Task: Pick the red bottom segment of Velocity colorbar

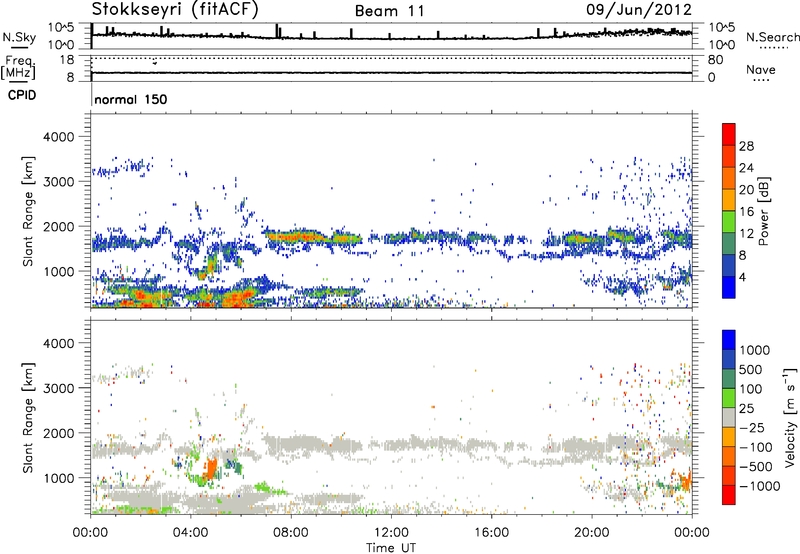Action: click(729, 495)
